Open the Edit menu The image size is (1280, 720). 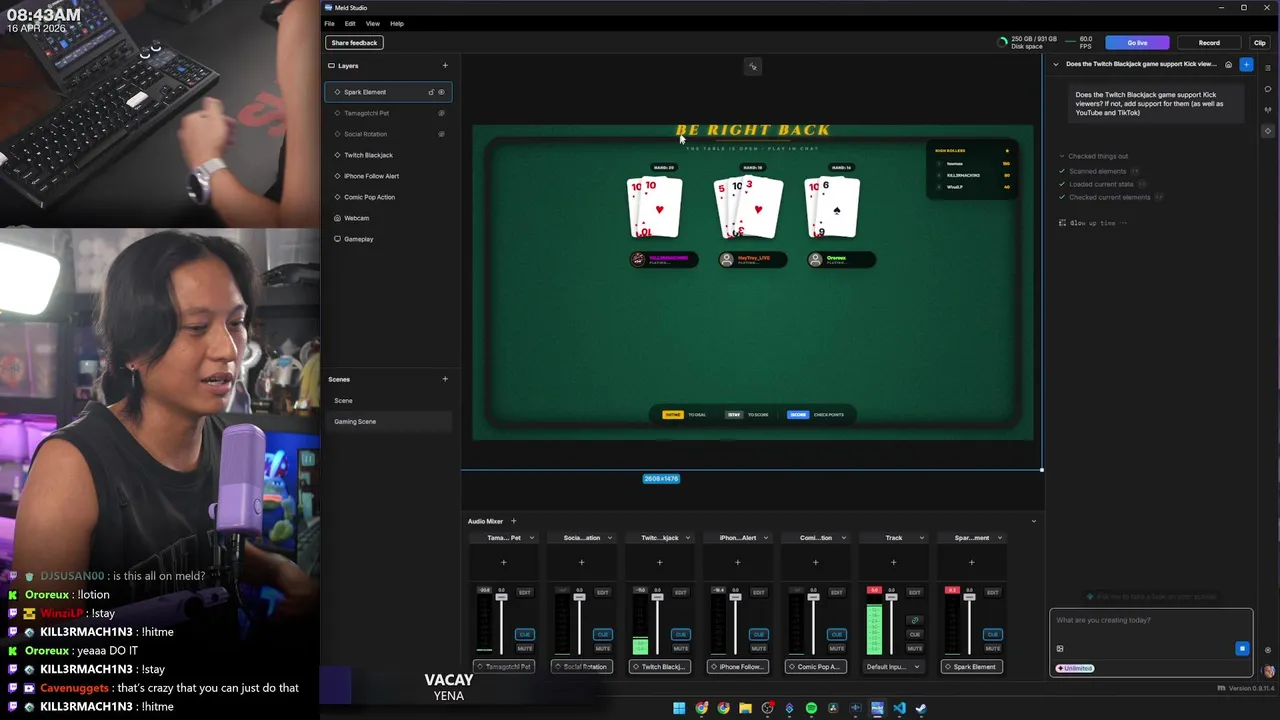[350, 23]
